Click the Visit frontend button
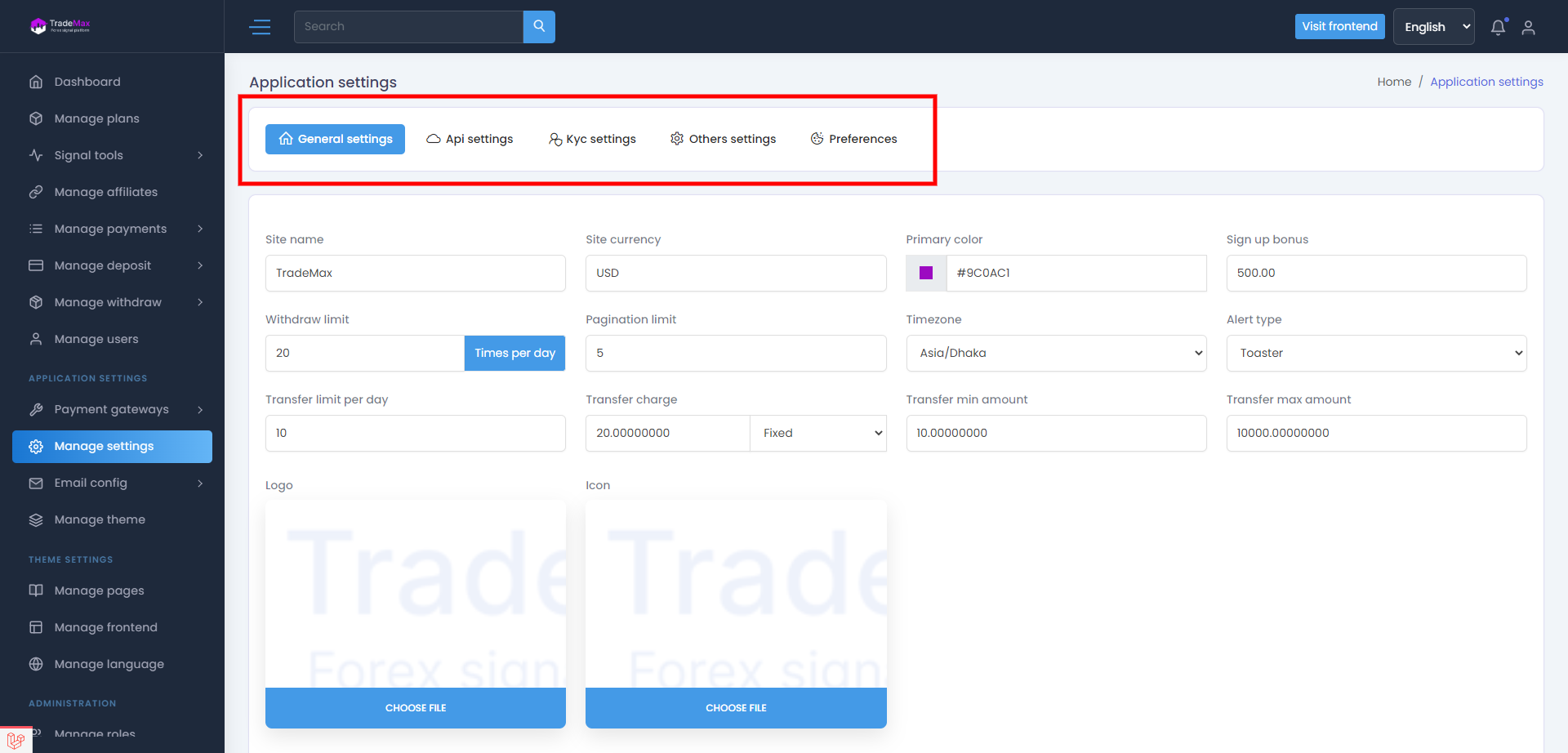Screen dimensions: 1568x753 1339,26
